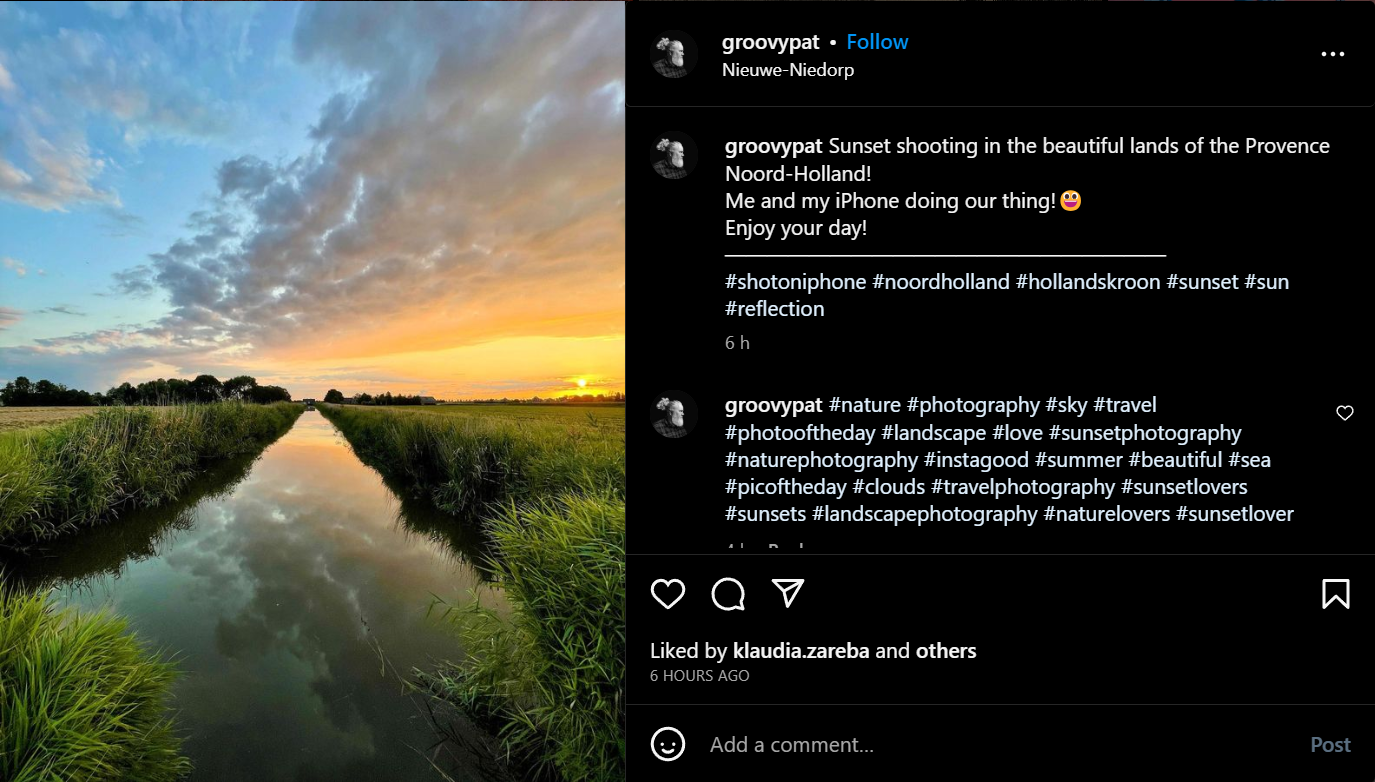
Task: Click groovypat avatar beside the caption
Action: click(x=674, y=155)
